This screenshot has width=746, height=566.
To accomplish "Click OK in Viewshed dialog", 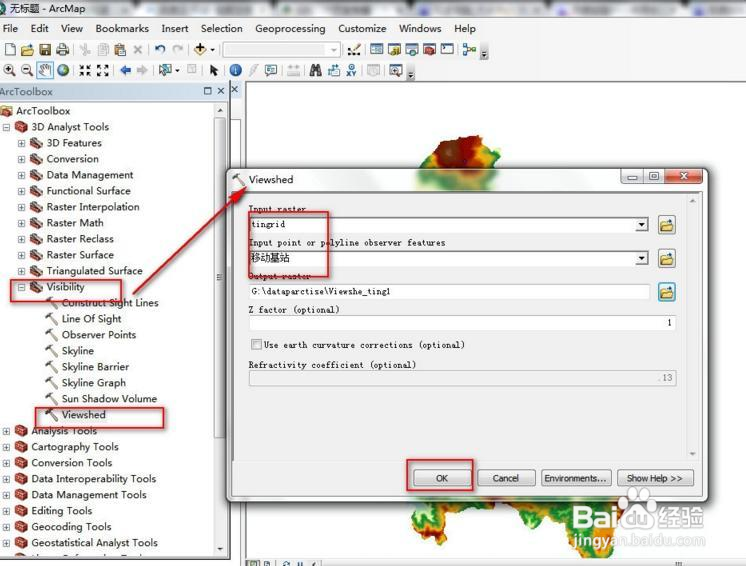I will pyautogui.click(x=442, y=478).
